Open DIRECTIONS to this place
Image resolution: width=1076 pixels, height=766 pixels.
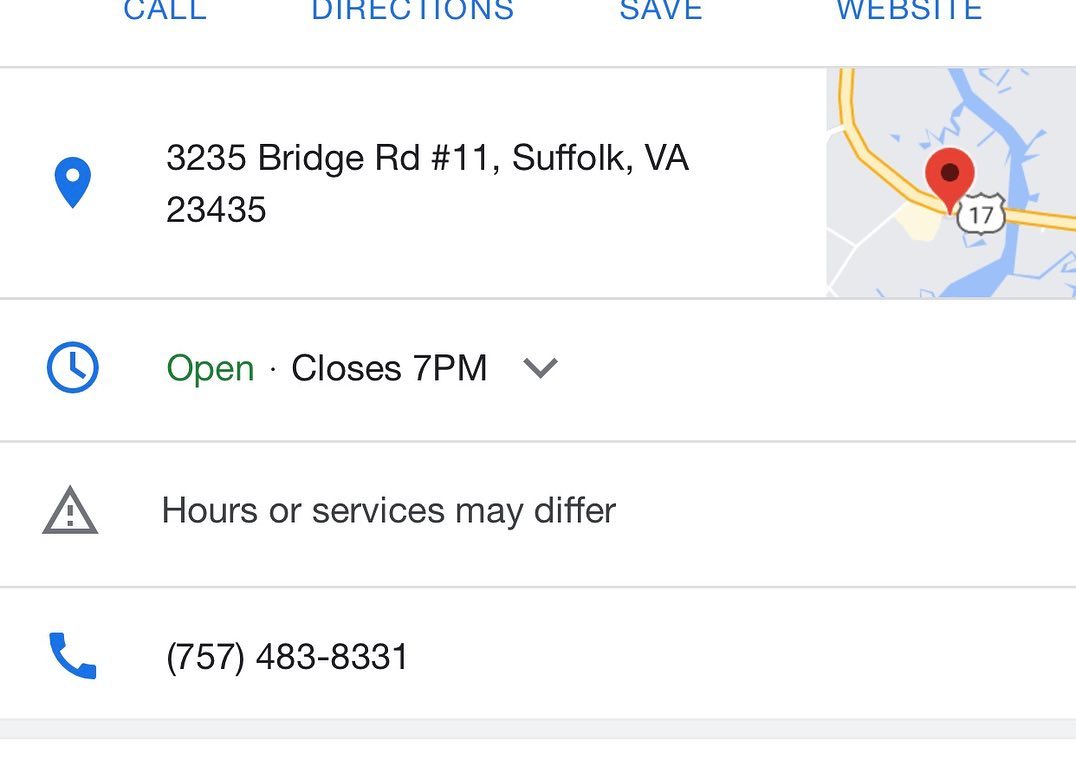coord(412,12)
